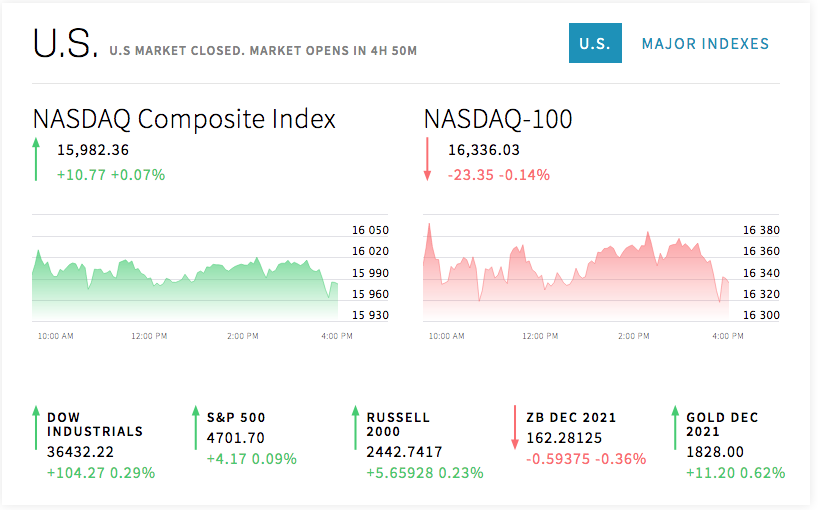Click the green arrow next to Russell 2000
The height and width of the screenshot is (510, 818).
click(x=355, y=428)
